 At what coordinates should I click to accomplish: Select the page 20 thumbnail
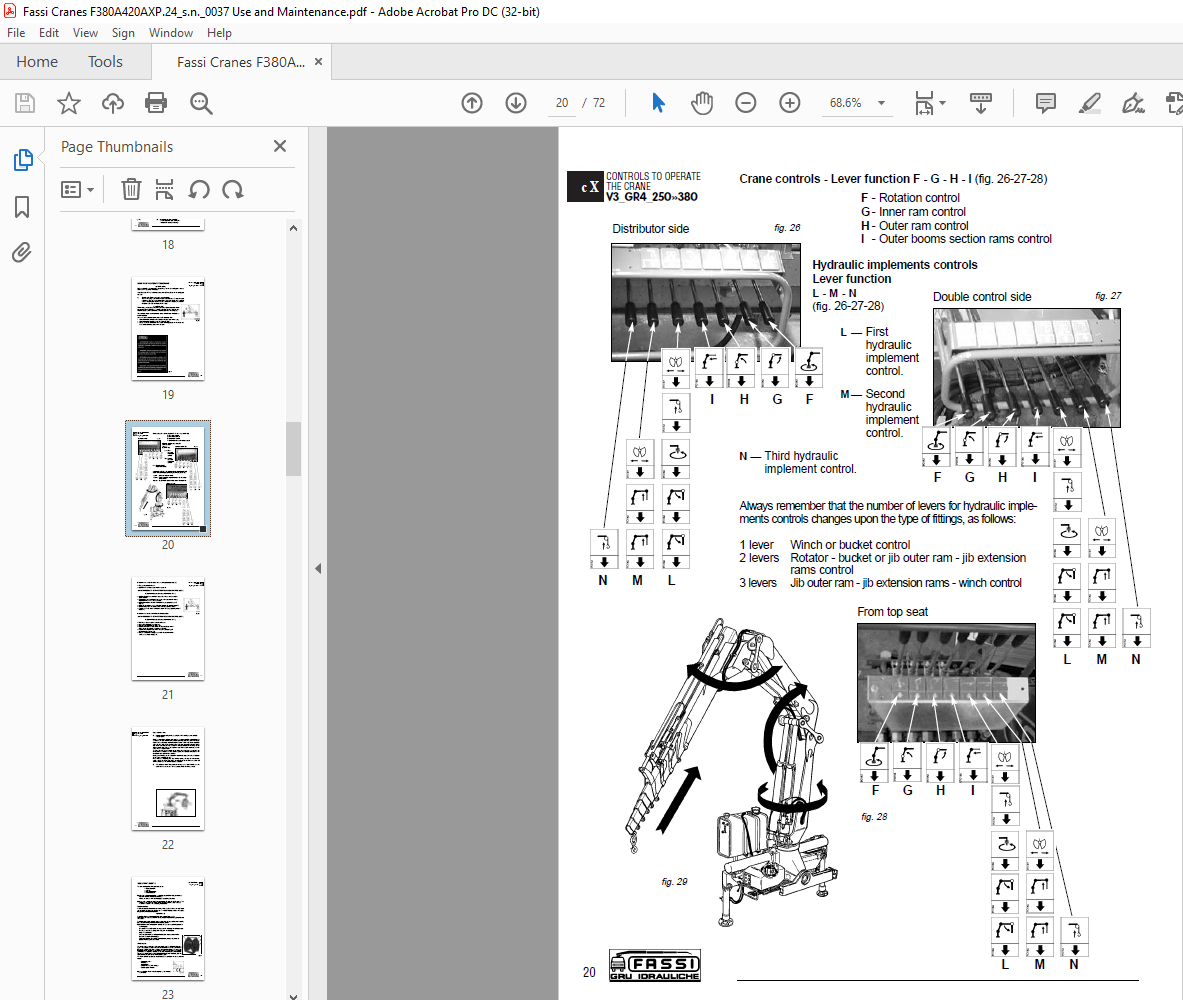coord(167,478)
